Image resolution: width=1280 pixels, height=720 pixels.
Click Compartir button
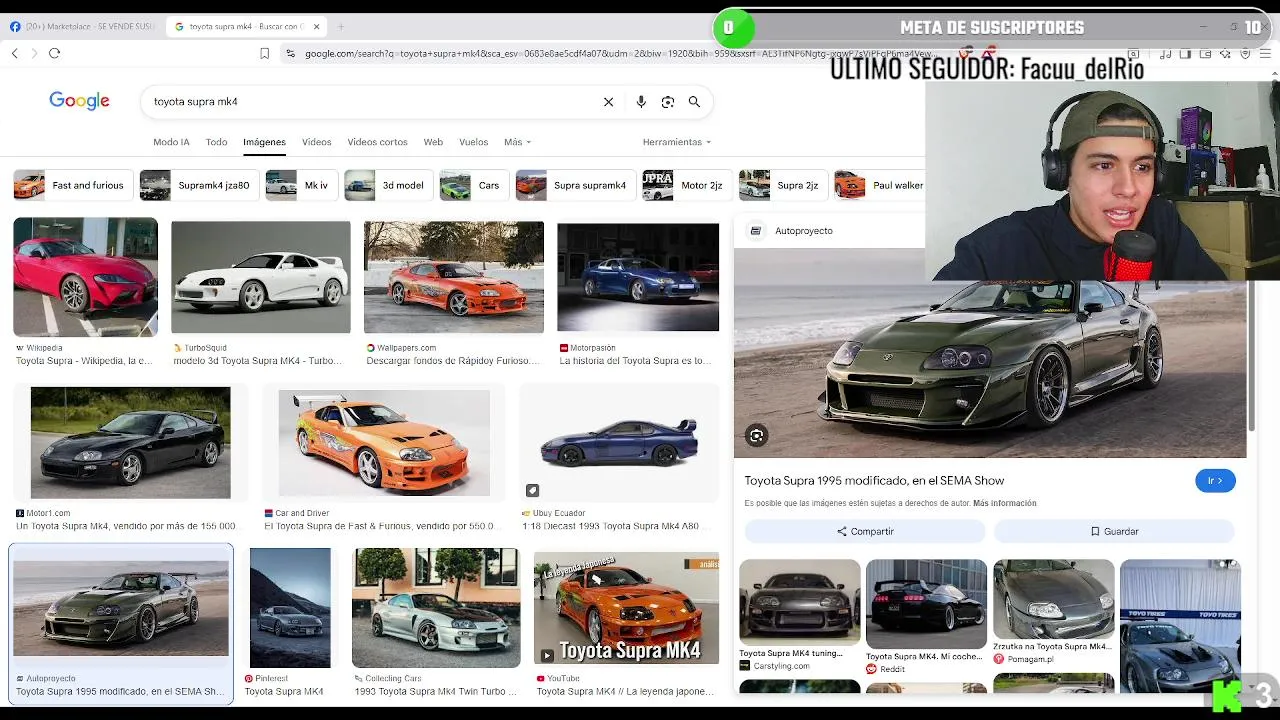point(865,531)
